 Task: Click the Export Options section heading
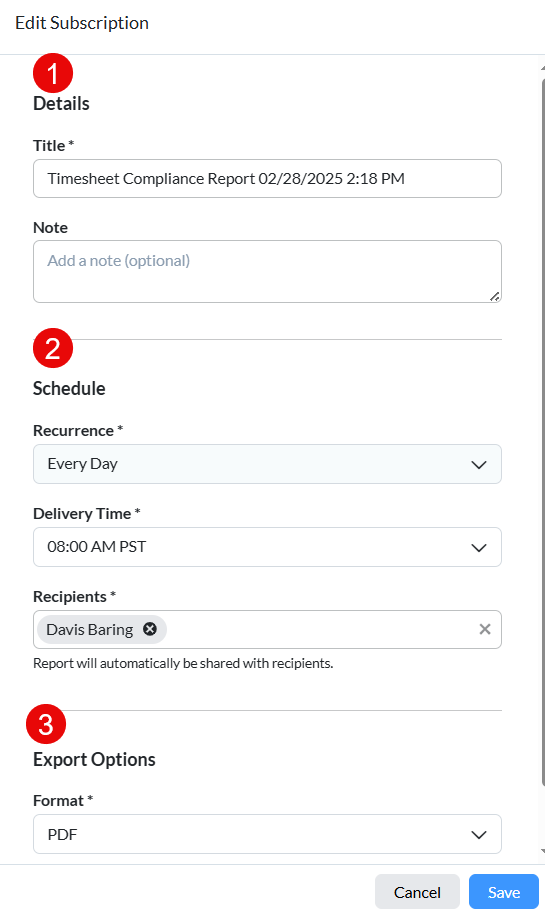click(x=94, y=759)
